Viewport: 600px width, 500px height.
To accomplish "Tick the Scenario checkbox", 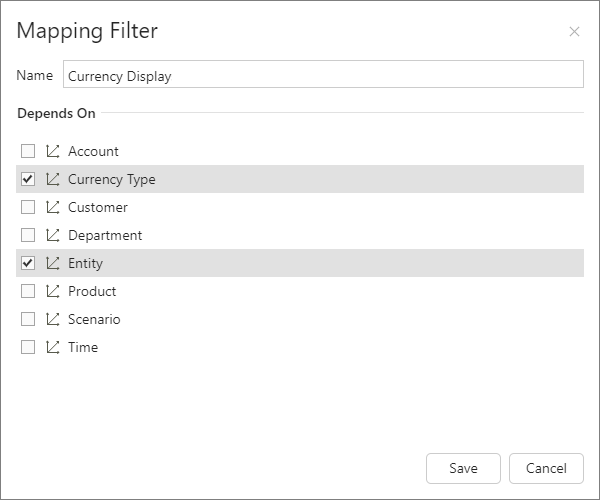I will point(28,319).
